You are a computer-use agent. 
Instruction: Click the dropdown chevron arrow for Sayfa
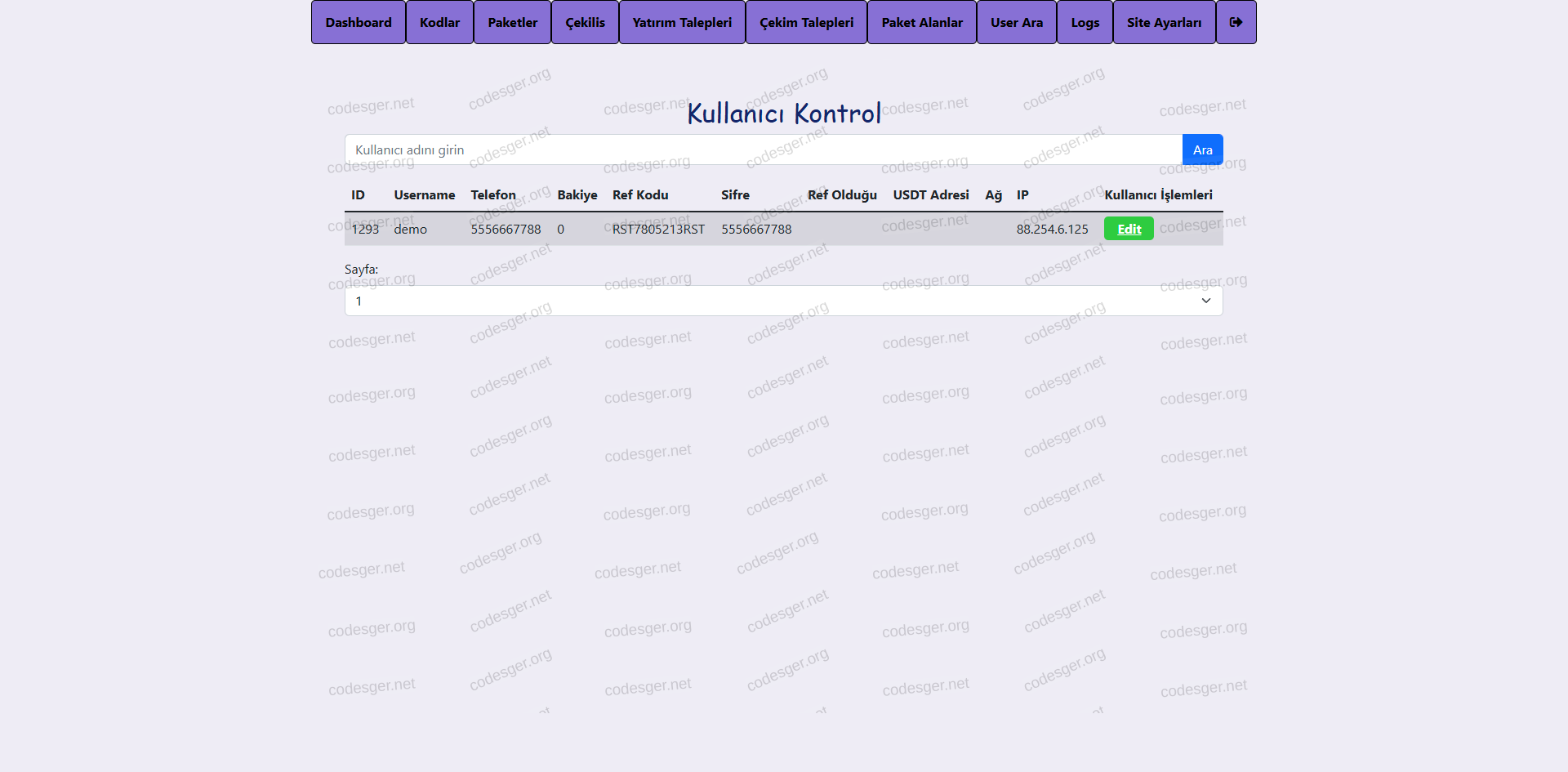pyautogui.click(x=1205, y=301)
